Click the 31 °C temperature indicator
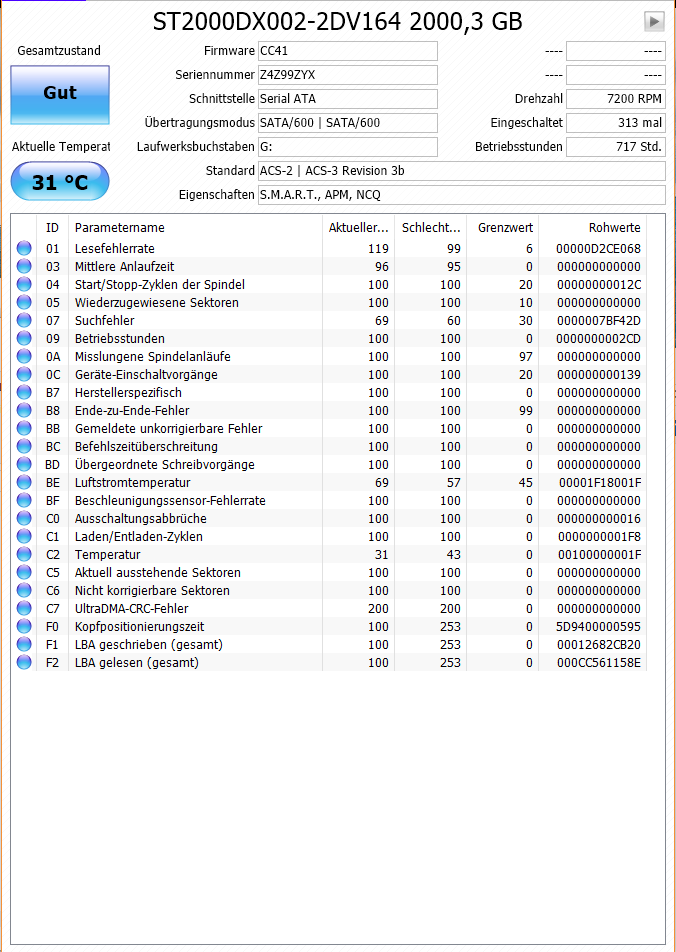Image resolution: width=676 pixels, height=952 pixels. (60, 182)
